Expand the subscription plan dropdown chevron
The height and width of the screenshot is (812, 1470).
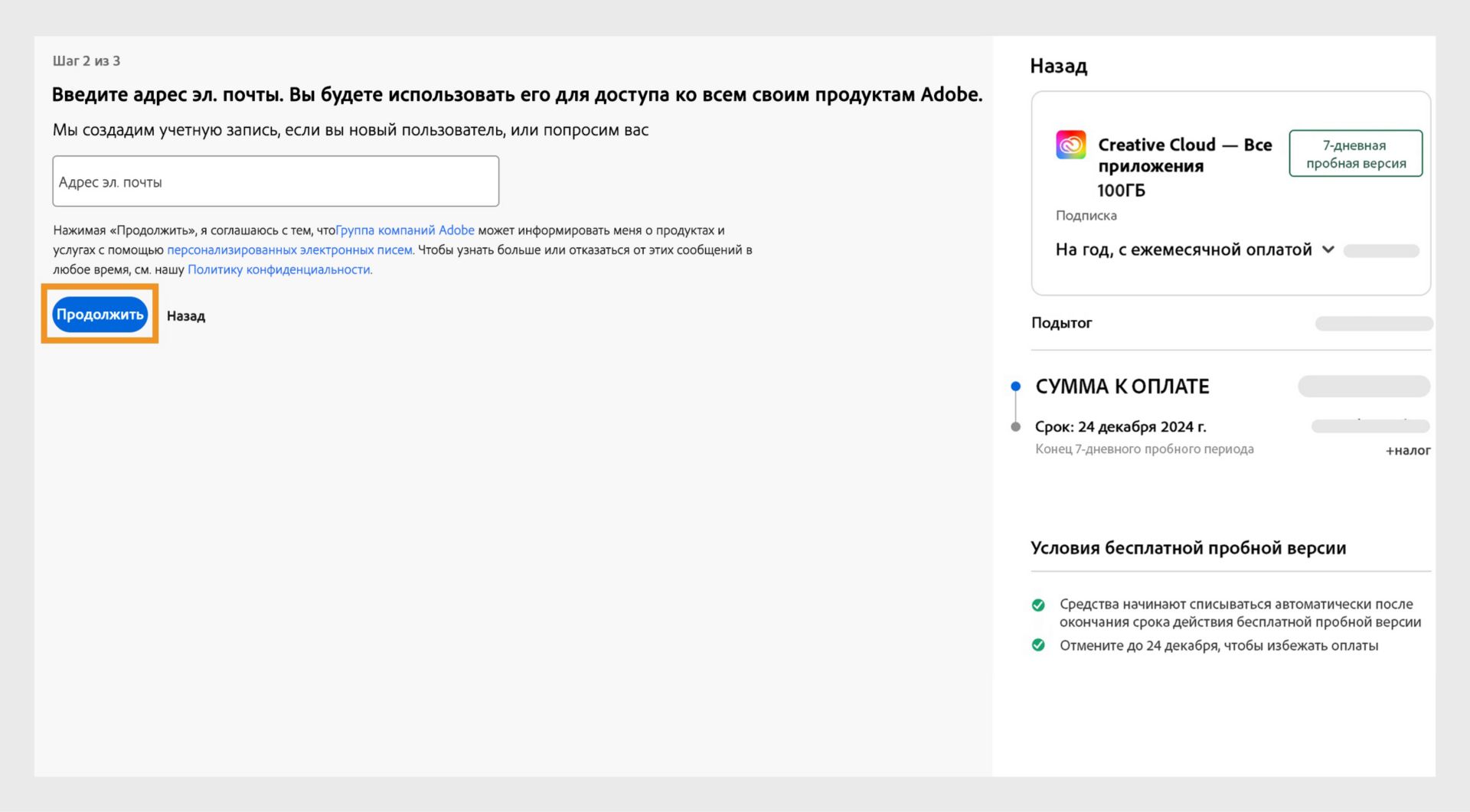(x=1328, y=249)
